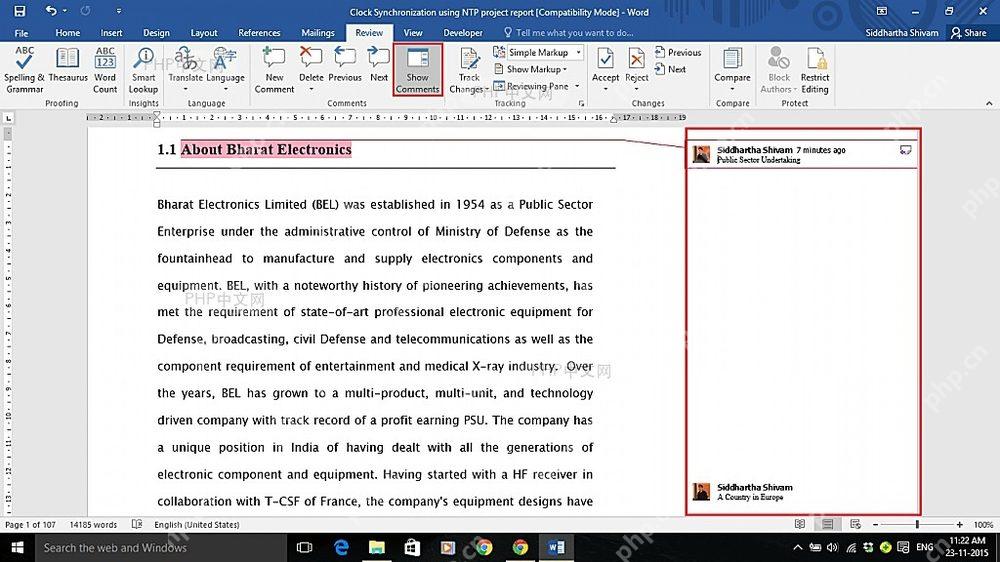The width and height of the screenshot is (1000, 562).
Task: Open Word Count dialog
Action: click(x=105, y=70)
